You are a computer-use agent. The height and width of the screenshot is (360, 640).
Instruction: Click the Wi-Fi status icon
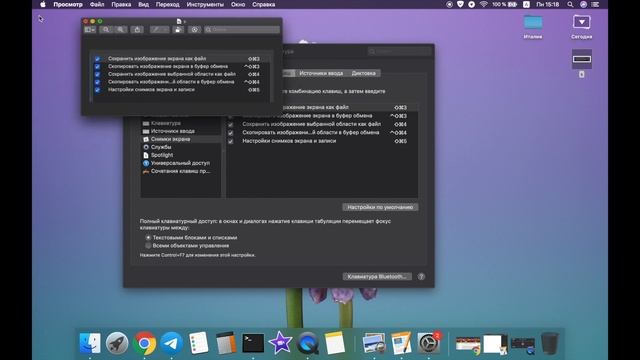[x=484, y=4]
